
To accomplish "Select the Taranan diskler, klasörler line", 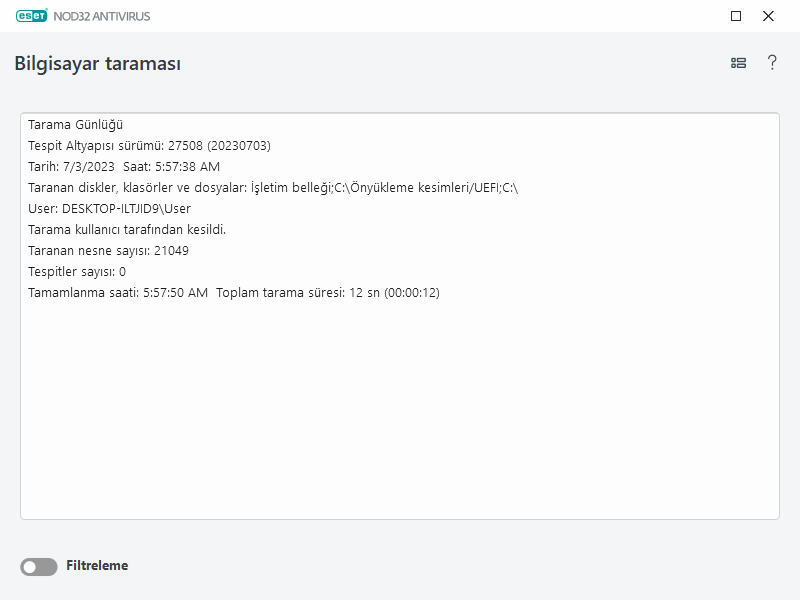I will (x=272, y=188).
